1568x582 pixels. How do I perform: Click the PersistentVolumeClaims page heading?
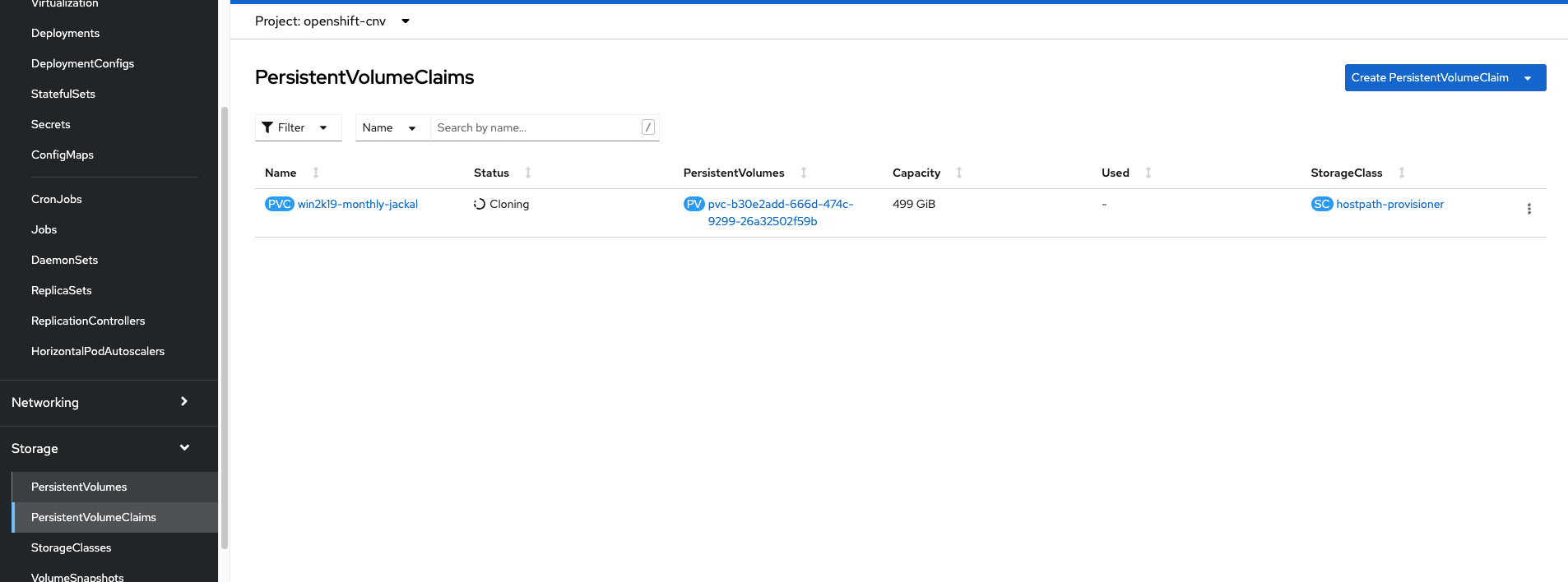coord(364,77)
